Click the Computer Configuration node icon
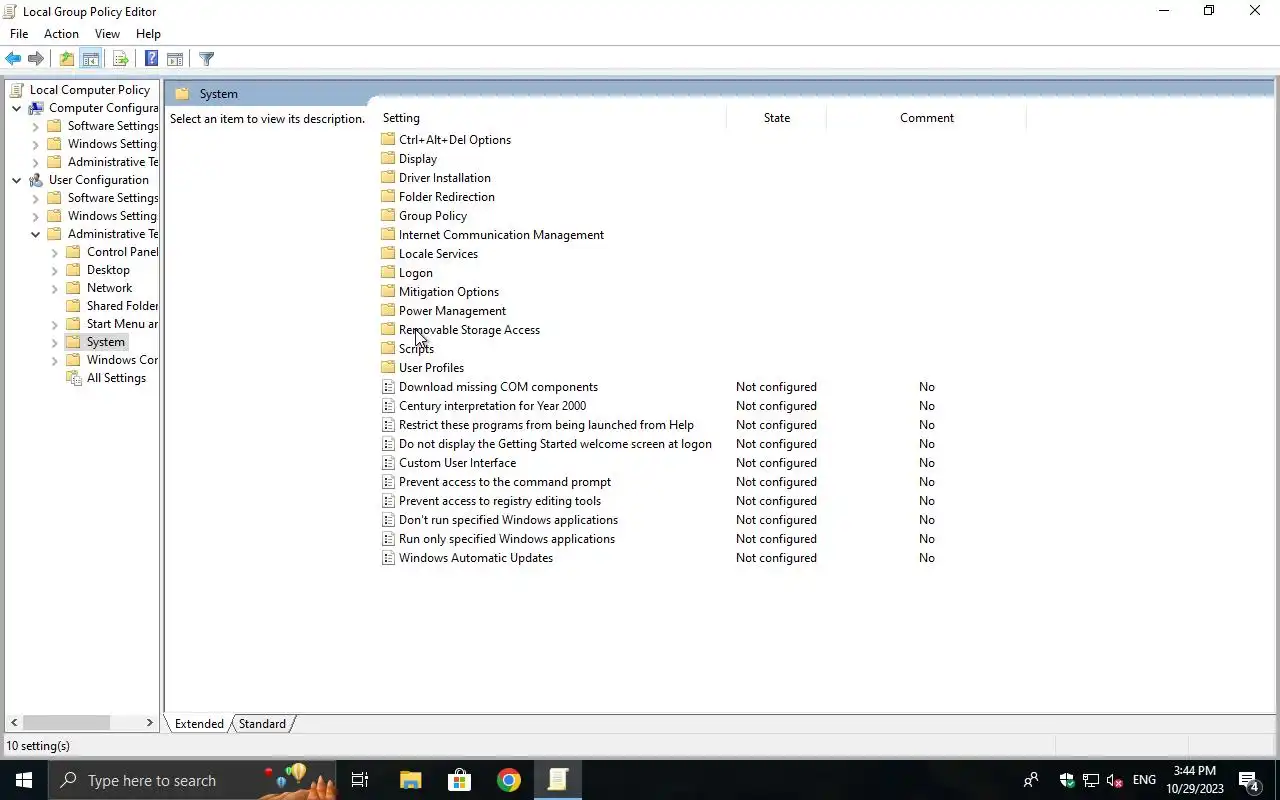Screen dimensions: 1280x800 pyautogui.click(x=36, y=108)
